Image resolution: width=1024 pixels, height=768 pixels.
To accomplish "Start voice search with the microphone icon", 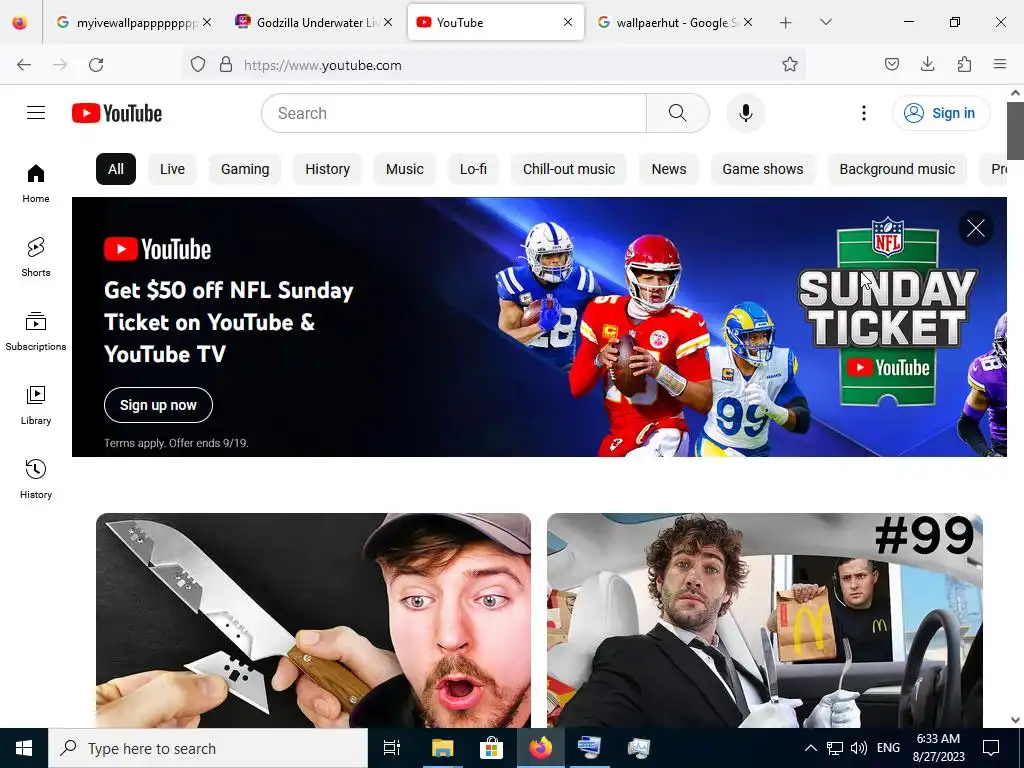I will (x=745, y=113).
